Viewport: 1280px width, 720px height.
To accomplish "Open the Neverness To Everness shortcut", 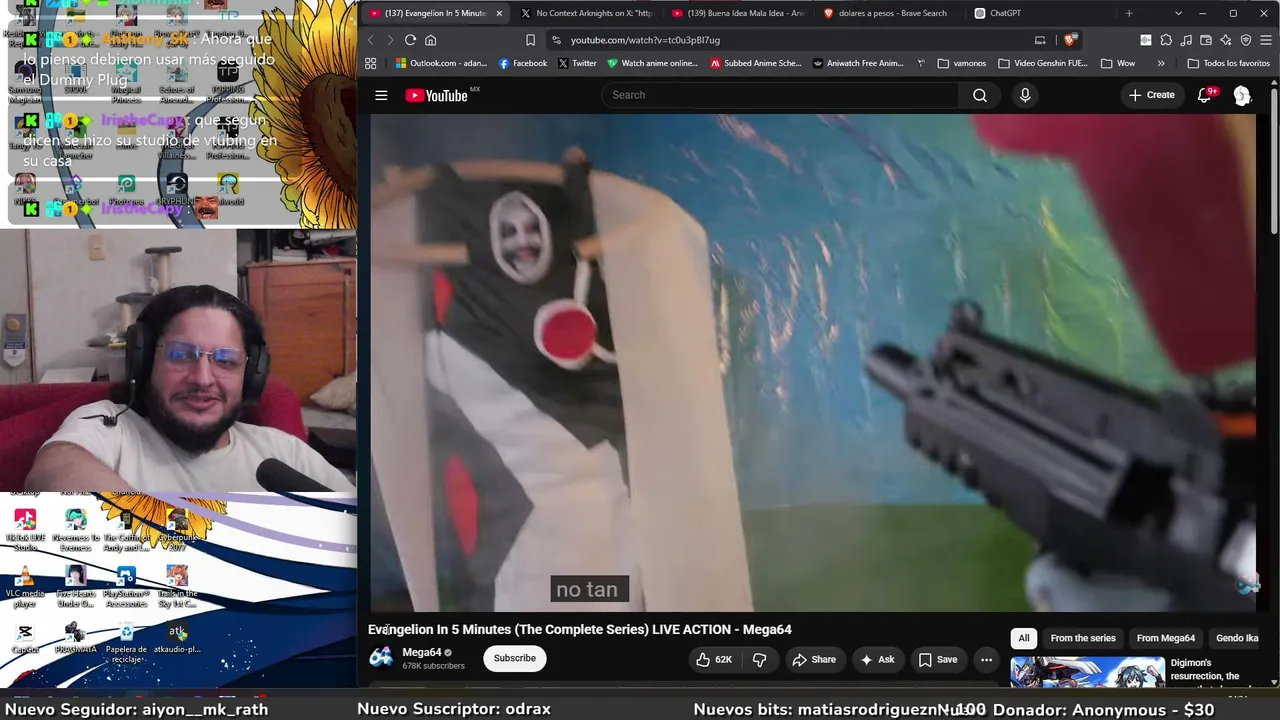I will (x=75, y=530).
